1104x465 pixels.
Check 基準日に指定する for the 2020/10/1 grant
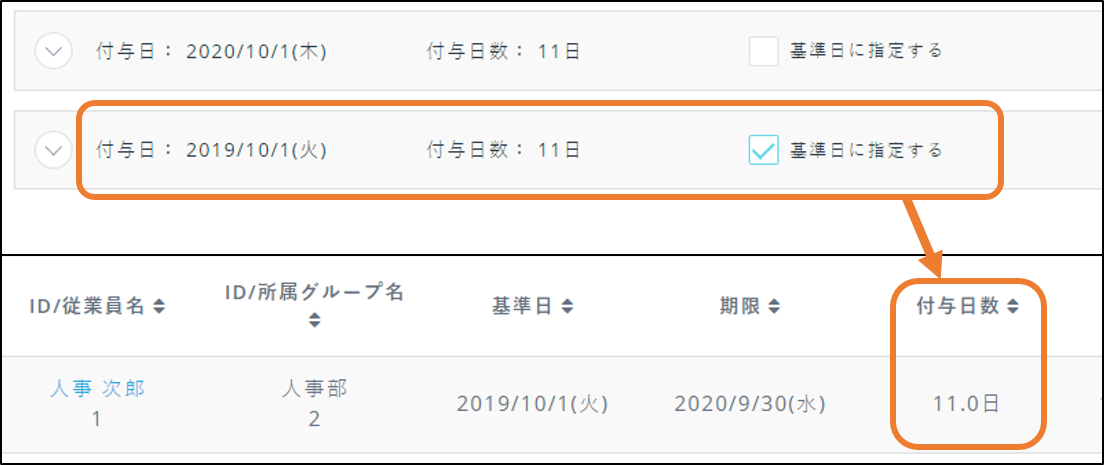(764, 51)
